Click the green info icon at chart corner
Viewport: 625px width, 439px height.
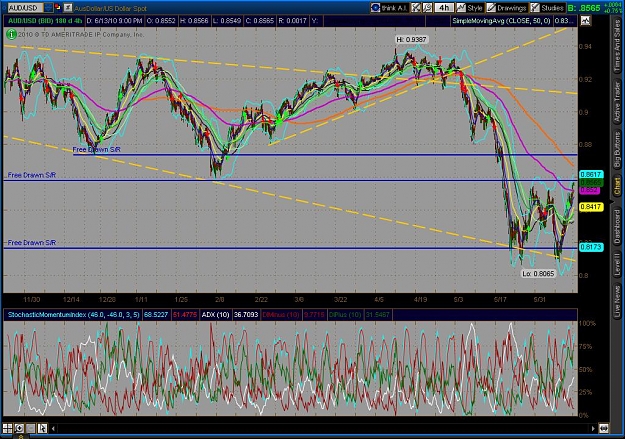11,35
